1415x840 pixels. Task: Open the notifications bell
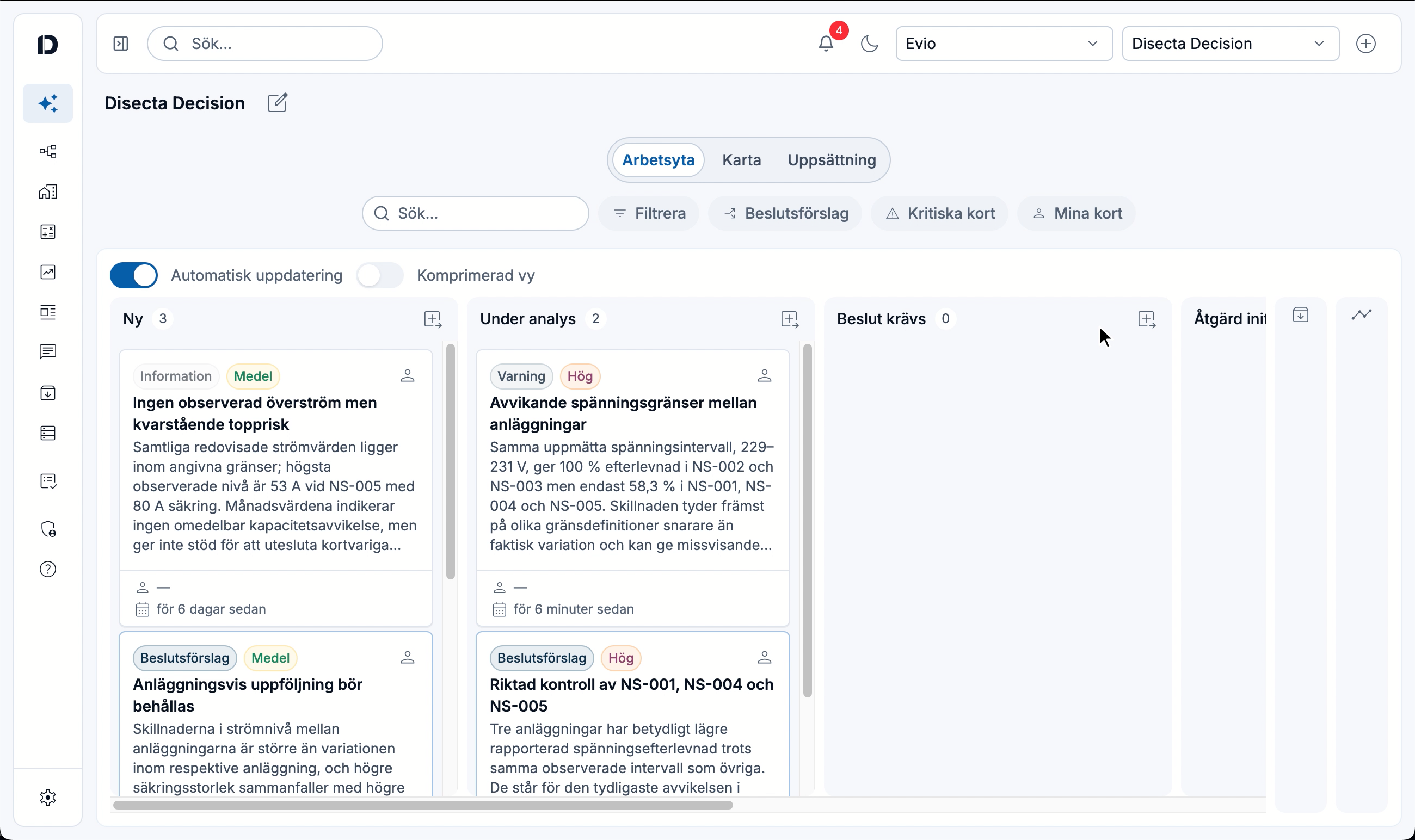(x=826, y=44)
